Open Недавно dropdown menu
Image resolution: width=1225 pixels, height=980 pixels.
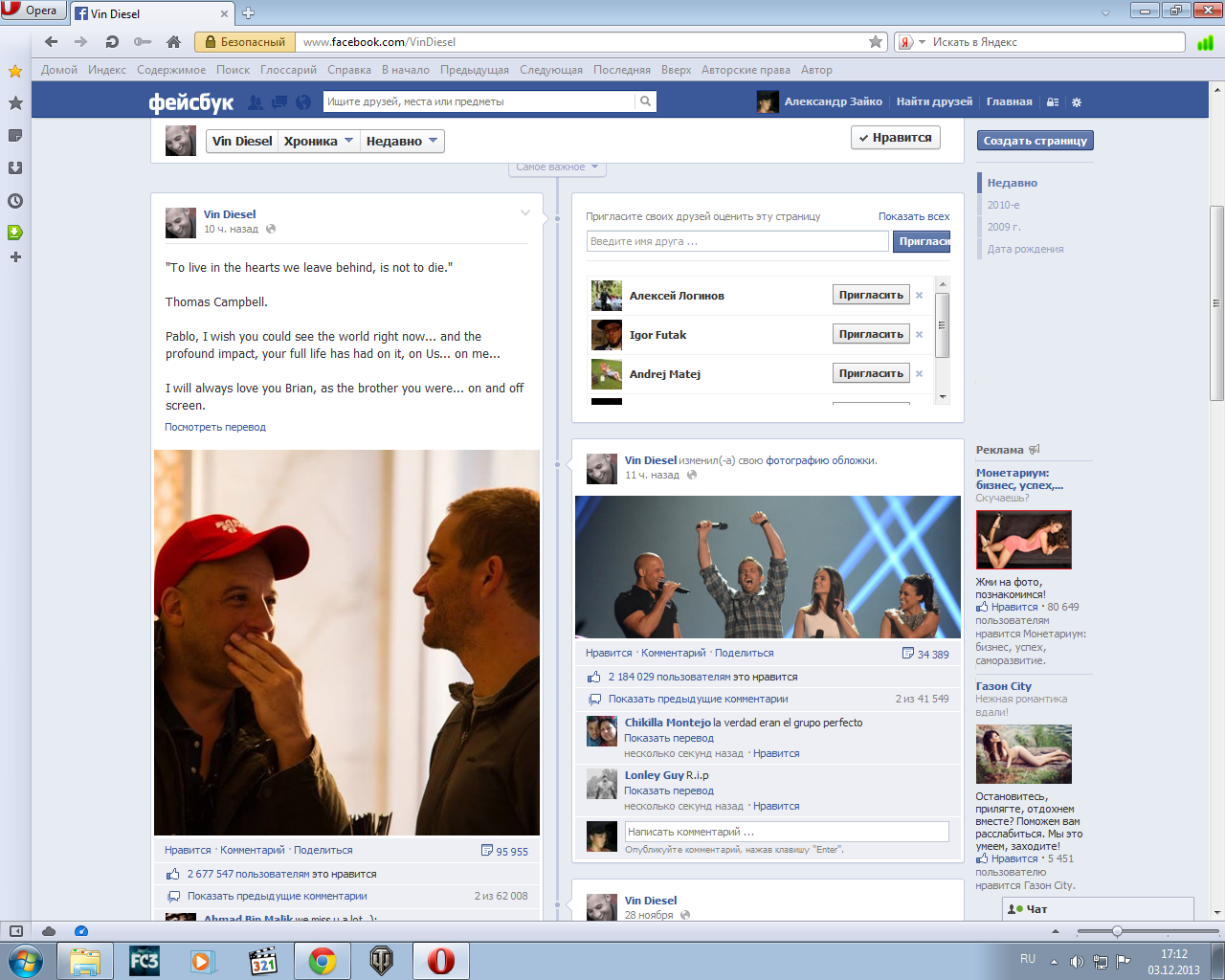(x=402, y=142)
